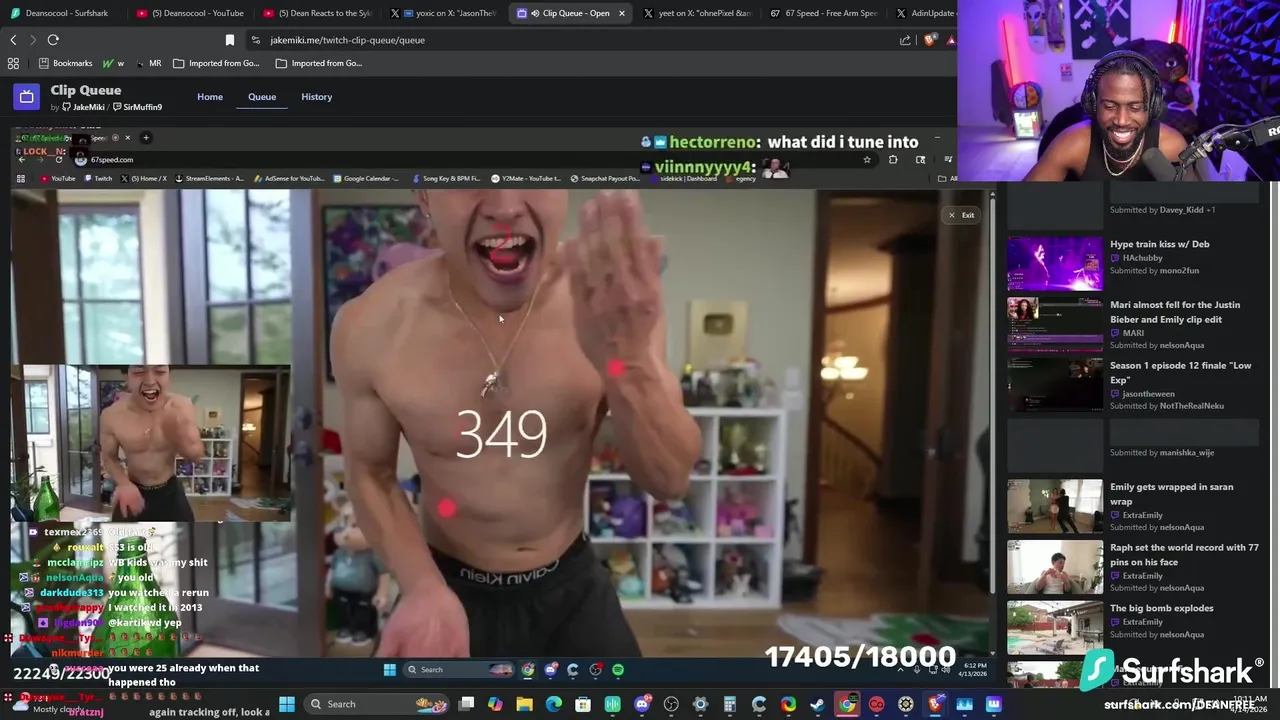Open the apps grid icon on the bookmarks bar

point(13,63)
